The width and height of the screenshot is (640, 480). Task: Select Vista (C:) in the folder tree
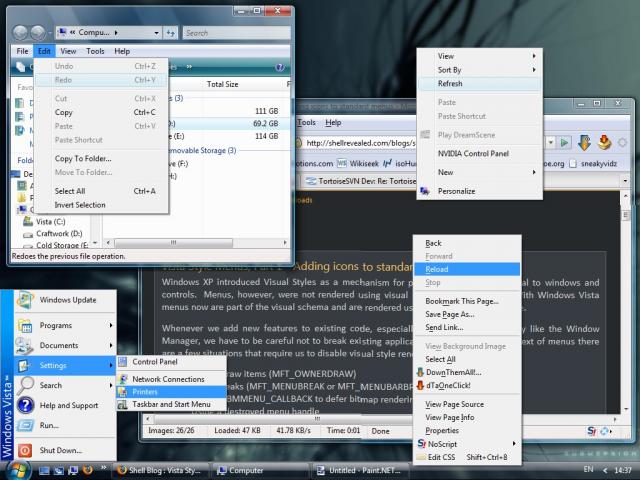pos(50,222)
